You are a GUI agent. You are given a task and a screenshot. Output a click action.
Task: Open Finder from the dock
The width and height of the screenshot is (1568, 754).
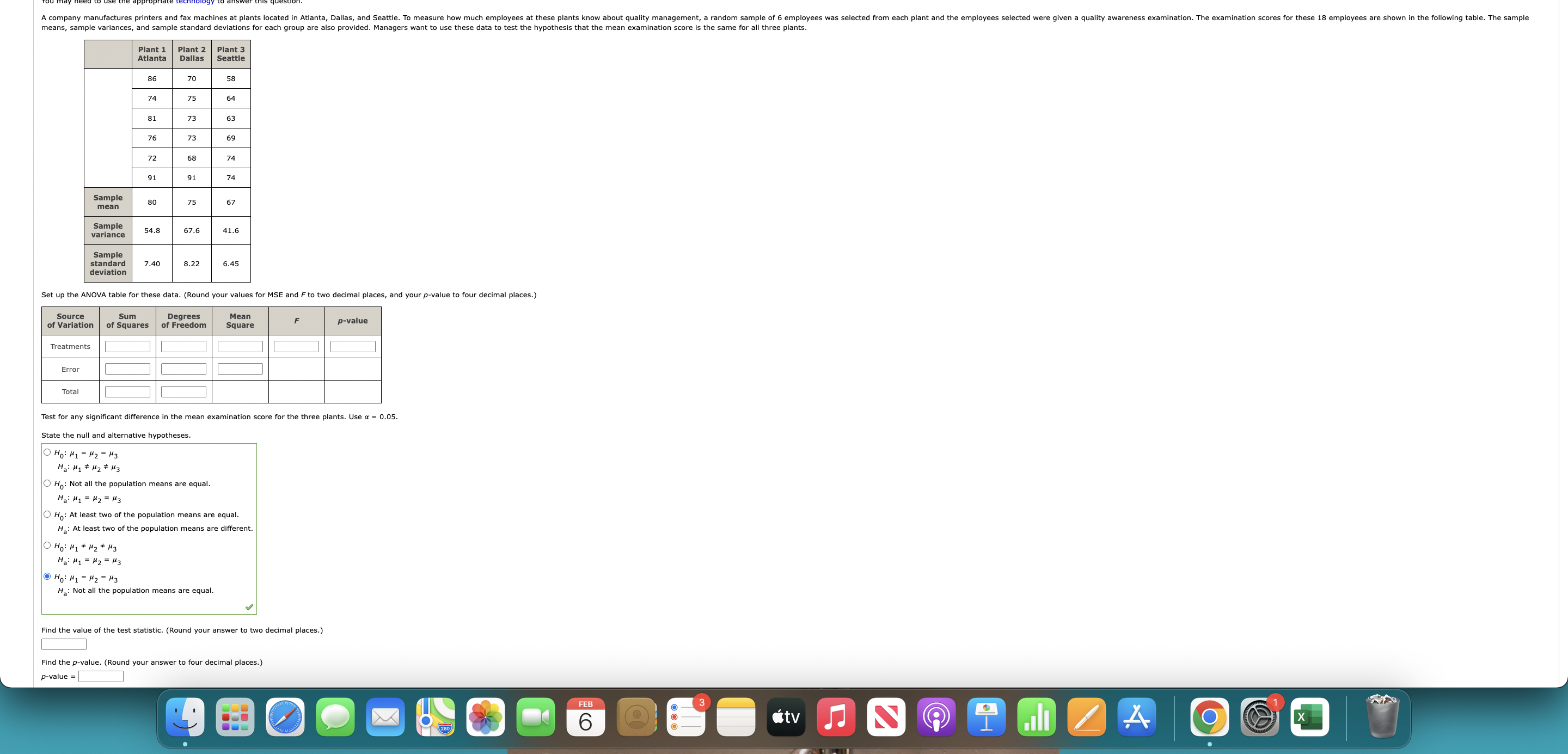tap(185, 717)
